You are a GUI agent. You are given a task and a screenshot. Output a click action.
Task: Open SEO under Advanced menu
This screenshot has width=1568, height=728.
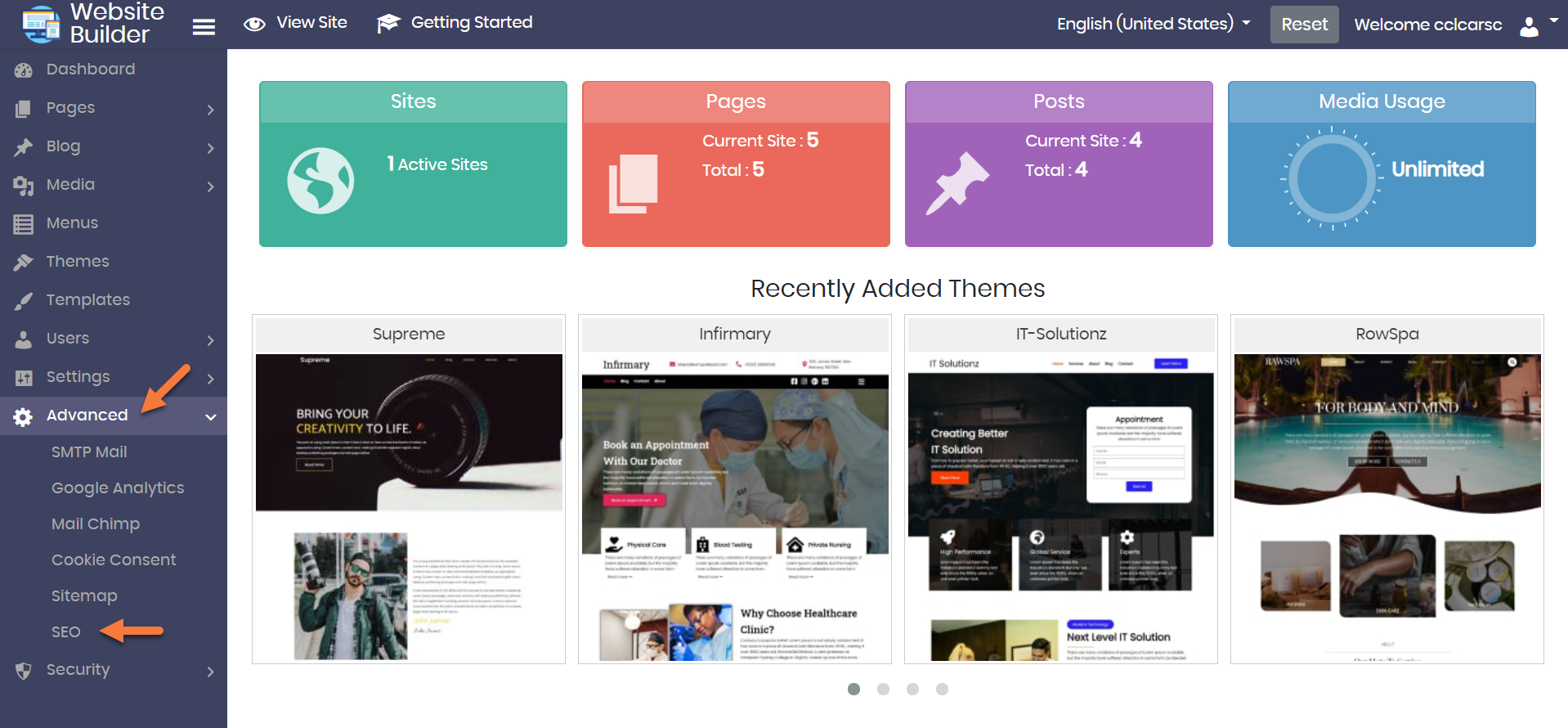[x=66, y=631]
